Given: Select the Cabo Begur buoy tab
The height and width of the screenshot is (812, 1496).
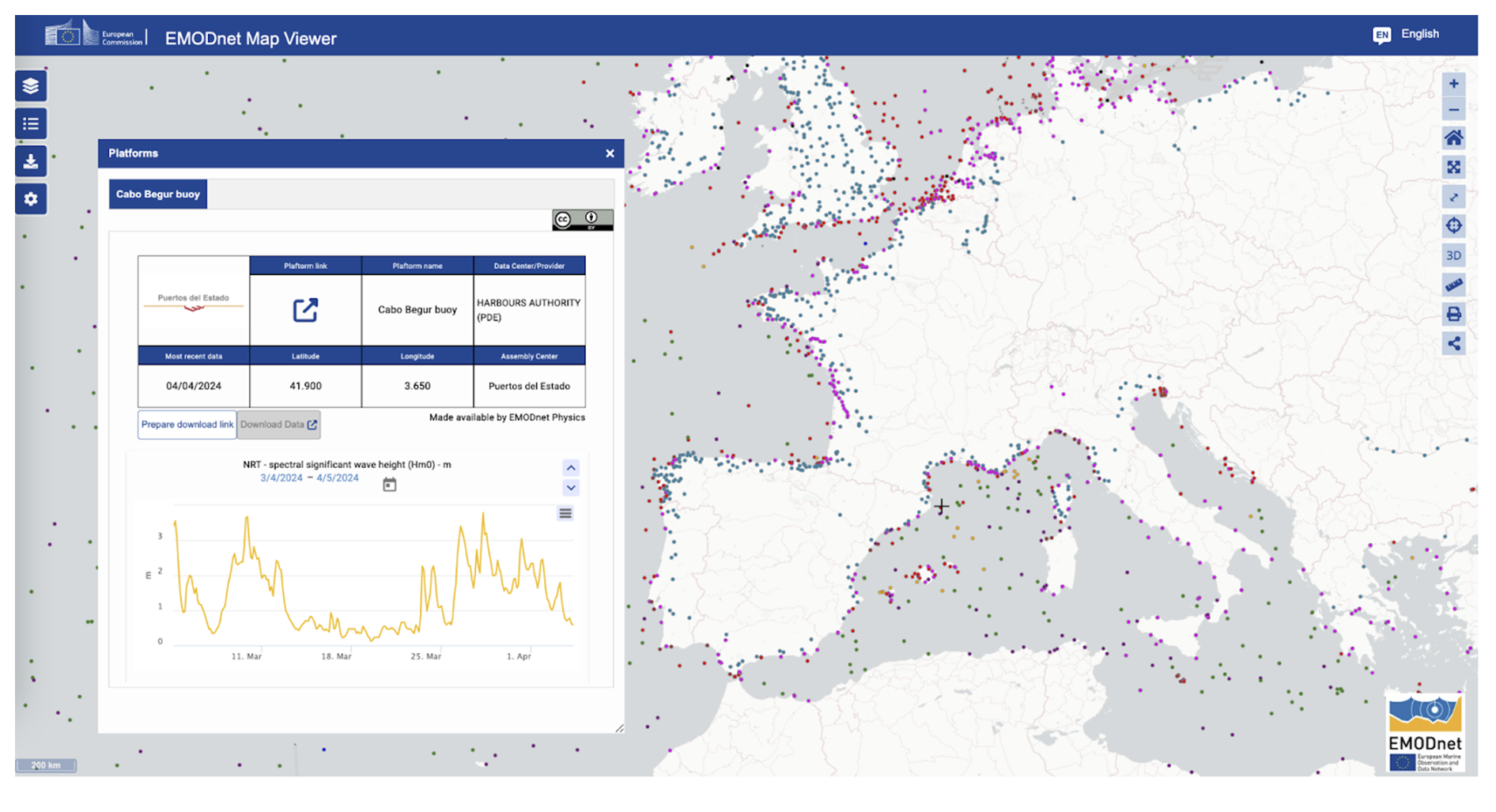Looking at the screenshot, I should pos(158,195).
